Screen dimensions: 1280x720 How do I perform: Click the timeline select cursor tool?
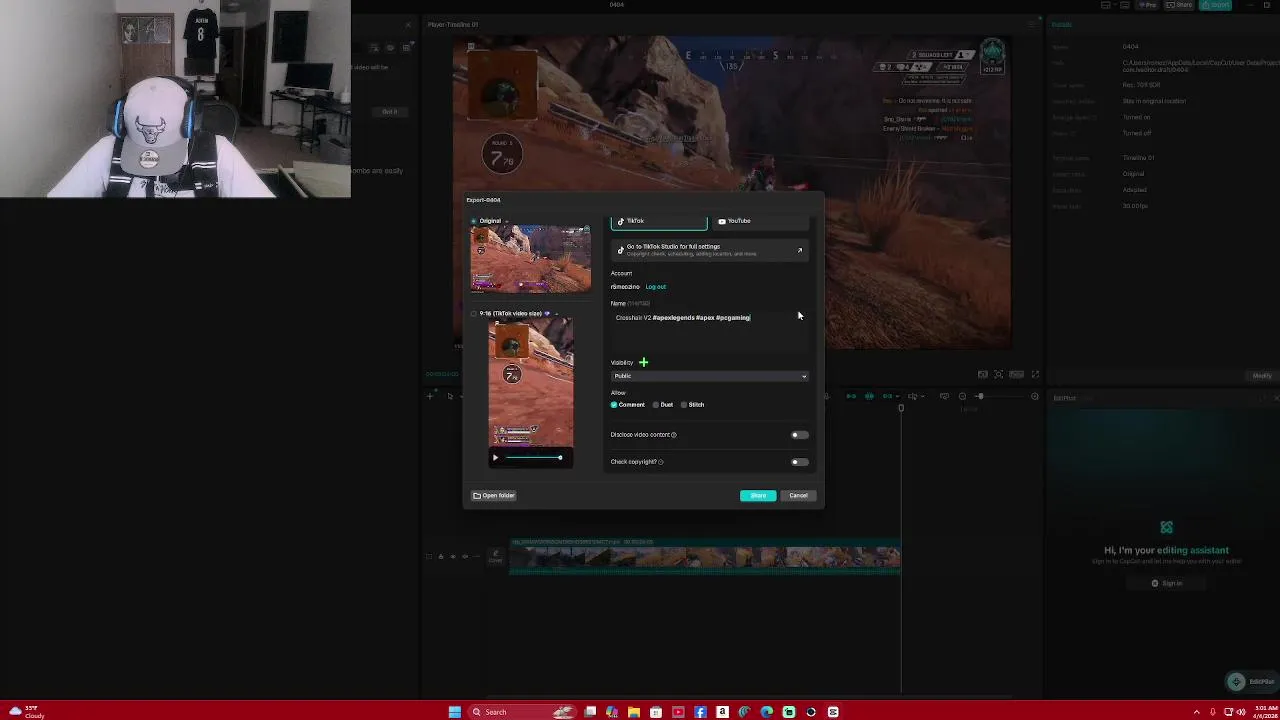(x=450, y=397)
